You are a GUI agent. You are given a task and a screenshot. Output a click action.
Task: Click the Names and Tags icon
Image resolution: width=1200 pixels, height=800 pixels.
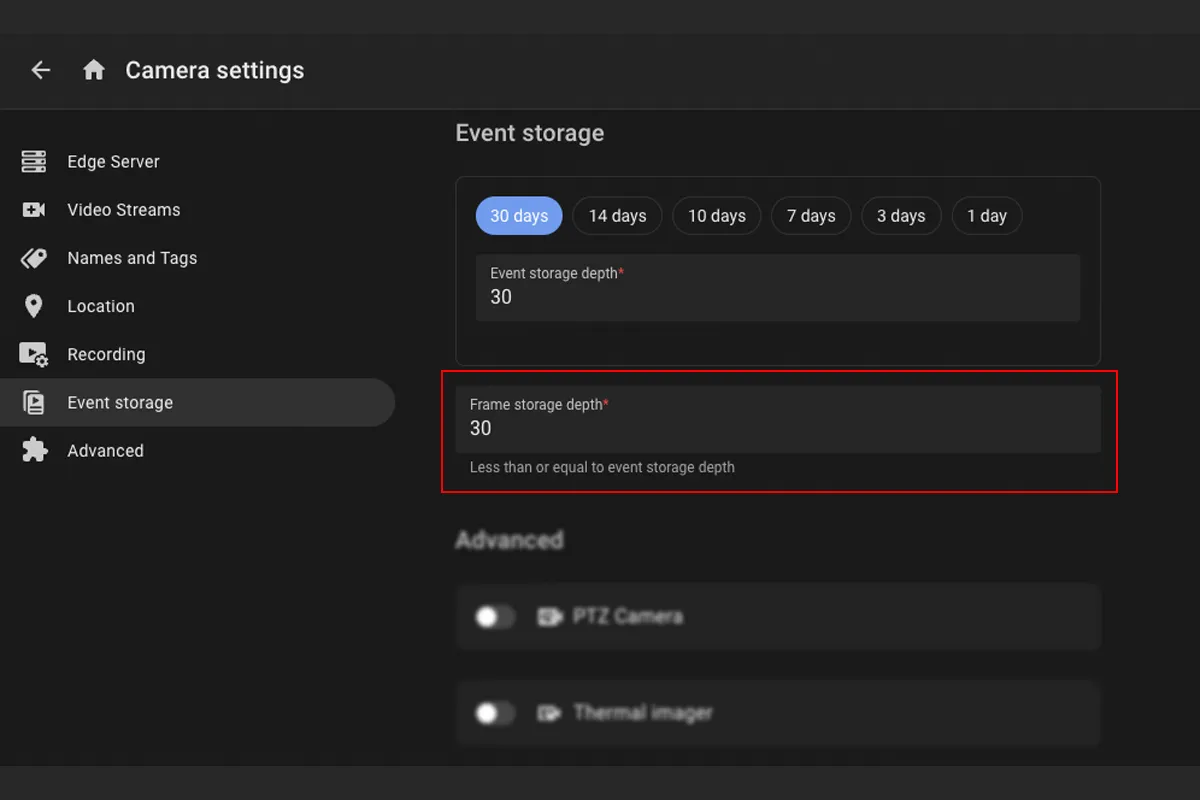[34, 258]
